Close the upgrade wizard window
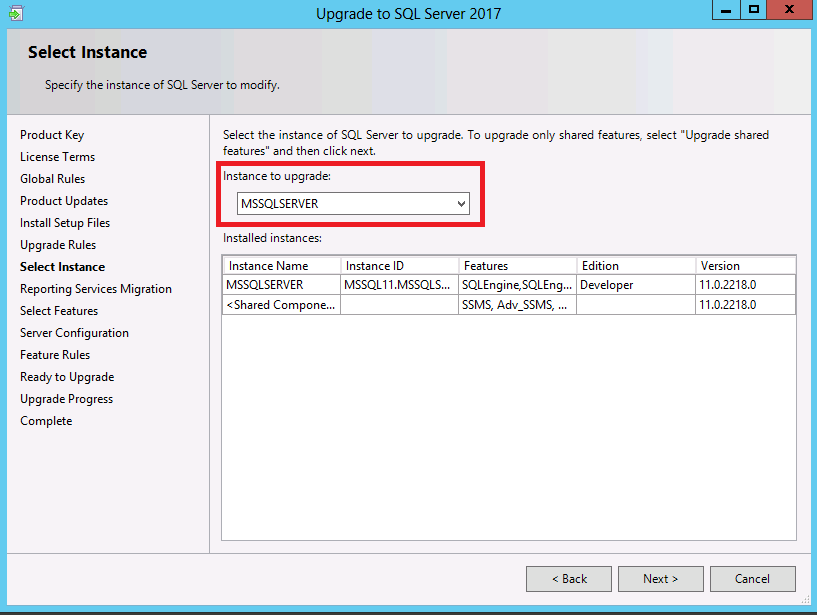817x615 pixels. 789,10
